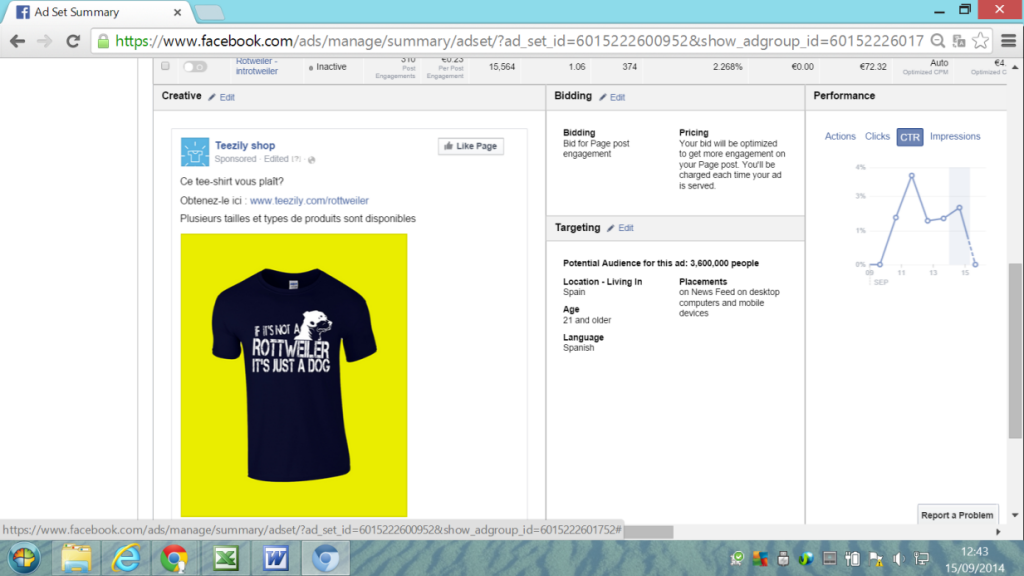The image size is (1024, 576).
Task: Go back with the browser back arrow
Action: 18,41
